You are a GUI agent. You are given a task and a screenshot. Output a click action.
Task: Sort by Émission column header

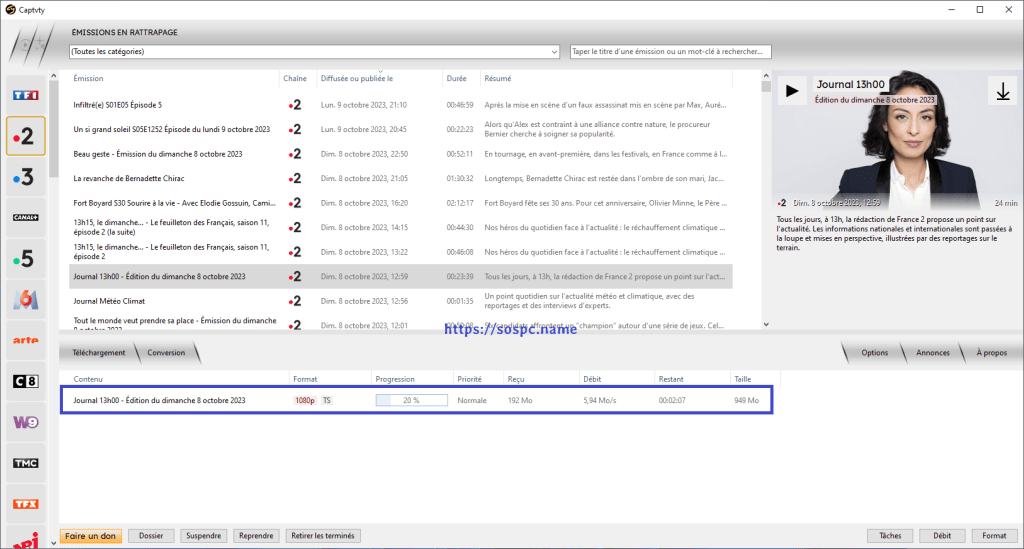88,78
